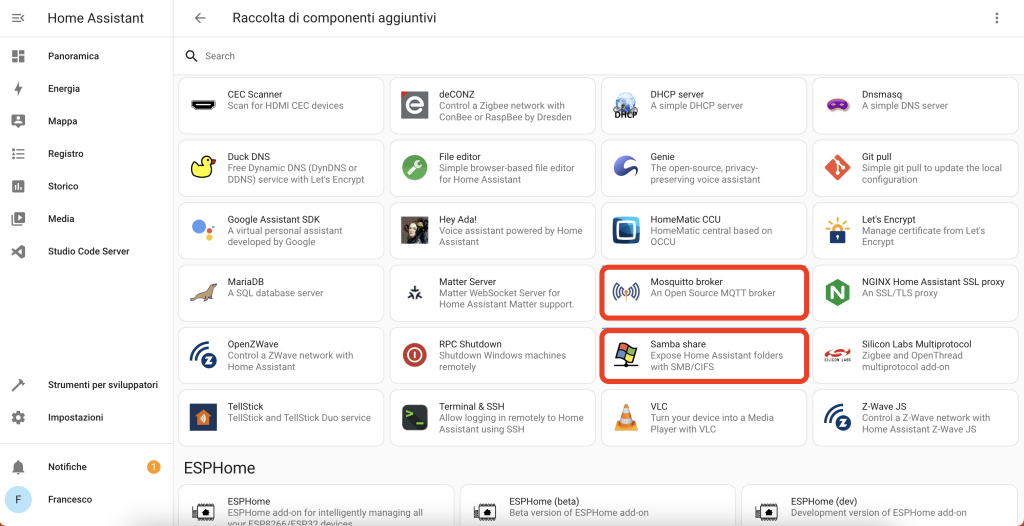Open Panoramica in the sidebar
1024x526 pixels.
tap(73, 56)
